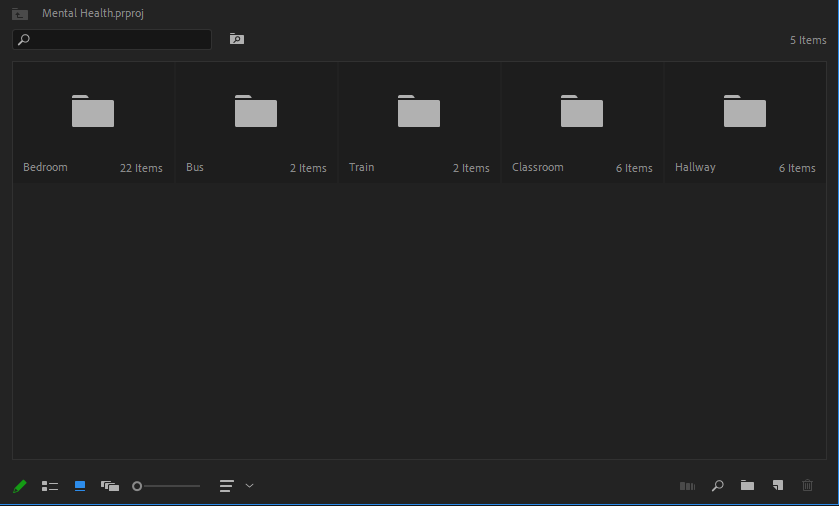Open the Classroom bin folder

click(582, 111)
